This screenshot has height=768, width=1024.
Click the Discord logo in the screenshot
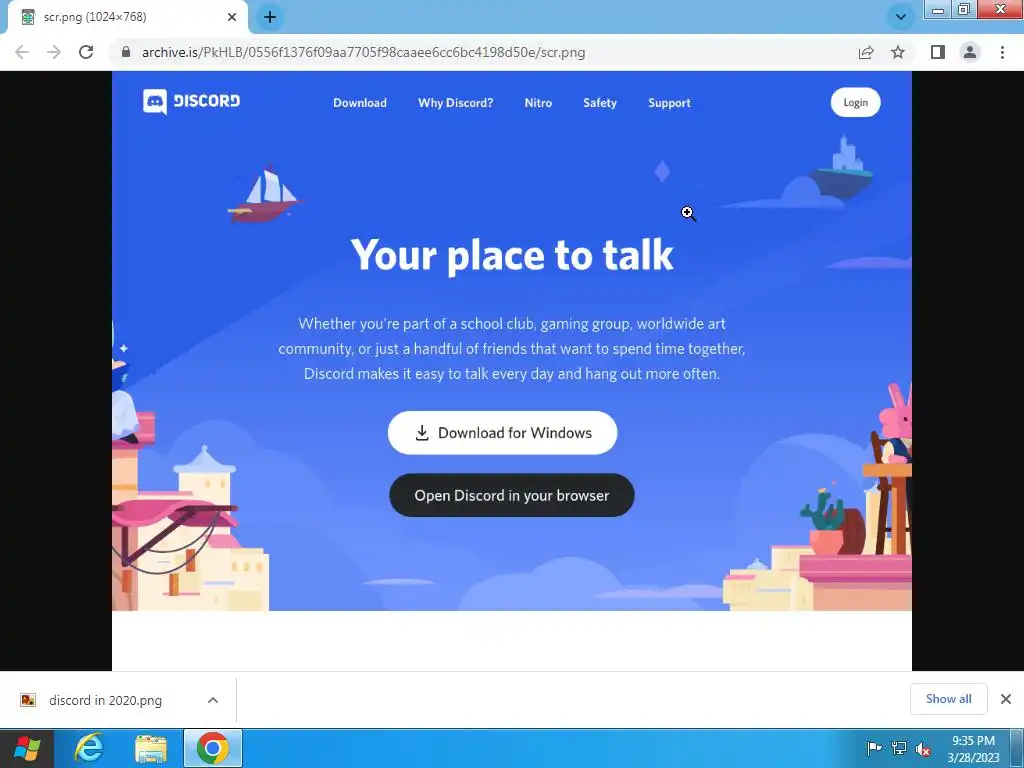[191, 101]
